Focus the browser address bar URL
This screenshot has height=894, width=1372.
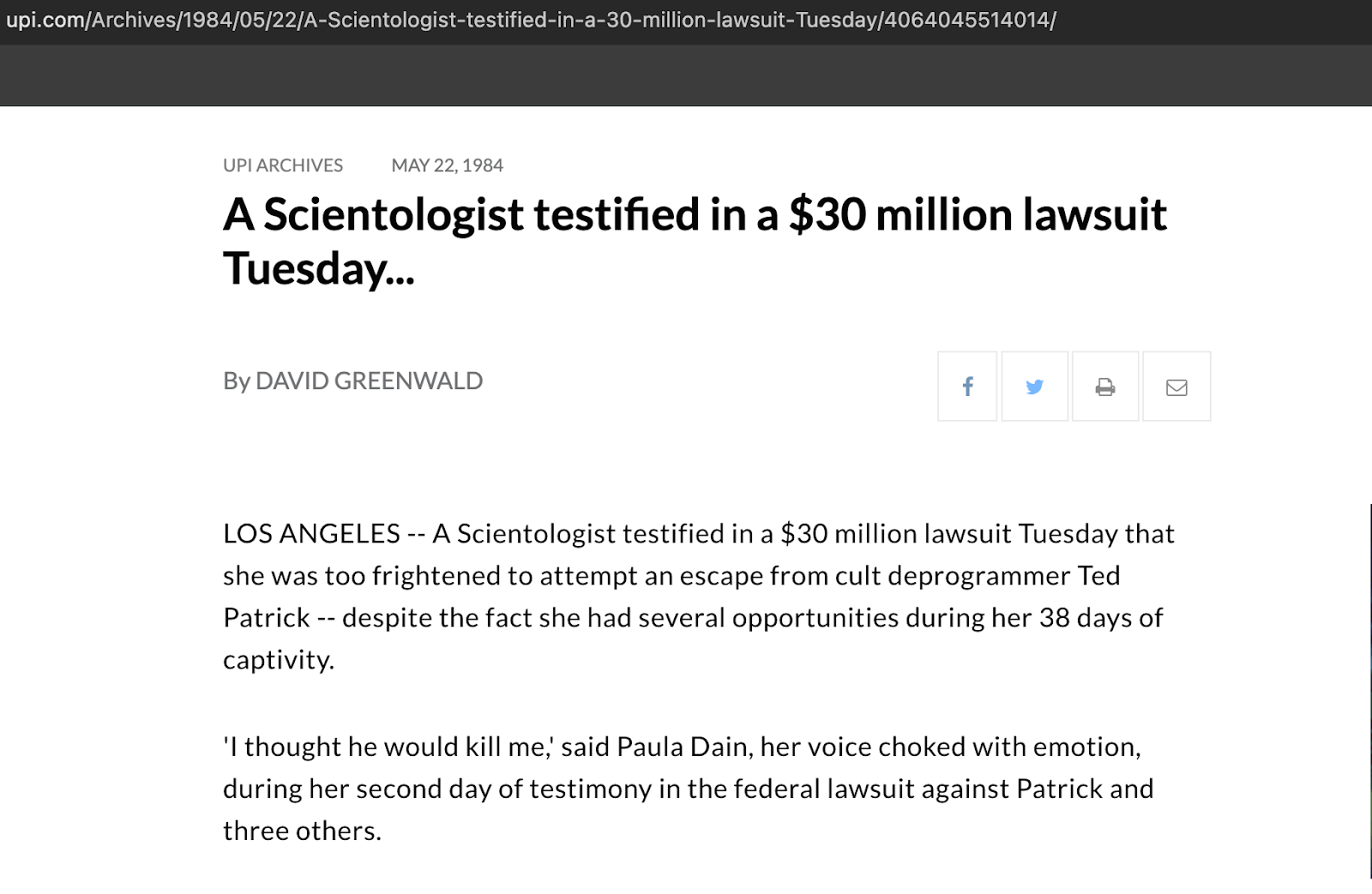click(532, 20)
